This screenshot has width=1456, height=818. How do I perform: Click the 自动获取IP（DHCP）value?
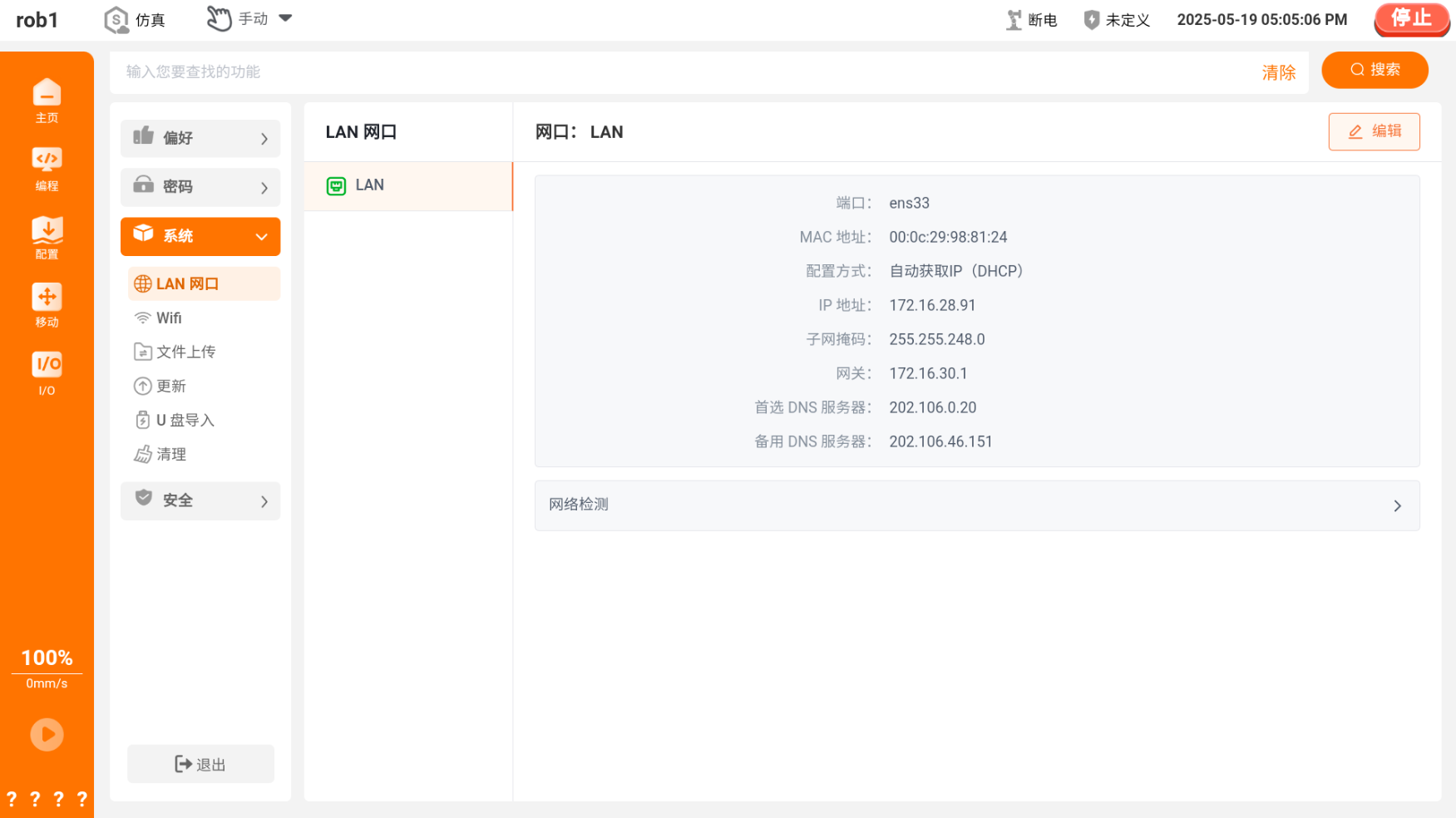[956, 271]
